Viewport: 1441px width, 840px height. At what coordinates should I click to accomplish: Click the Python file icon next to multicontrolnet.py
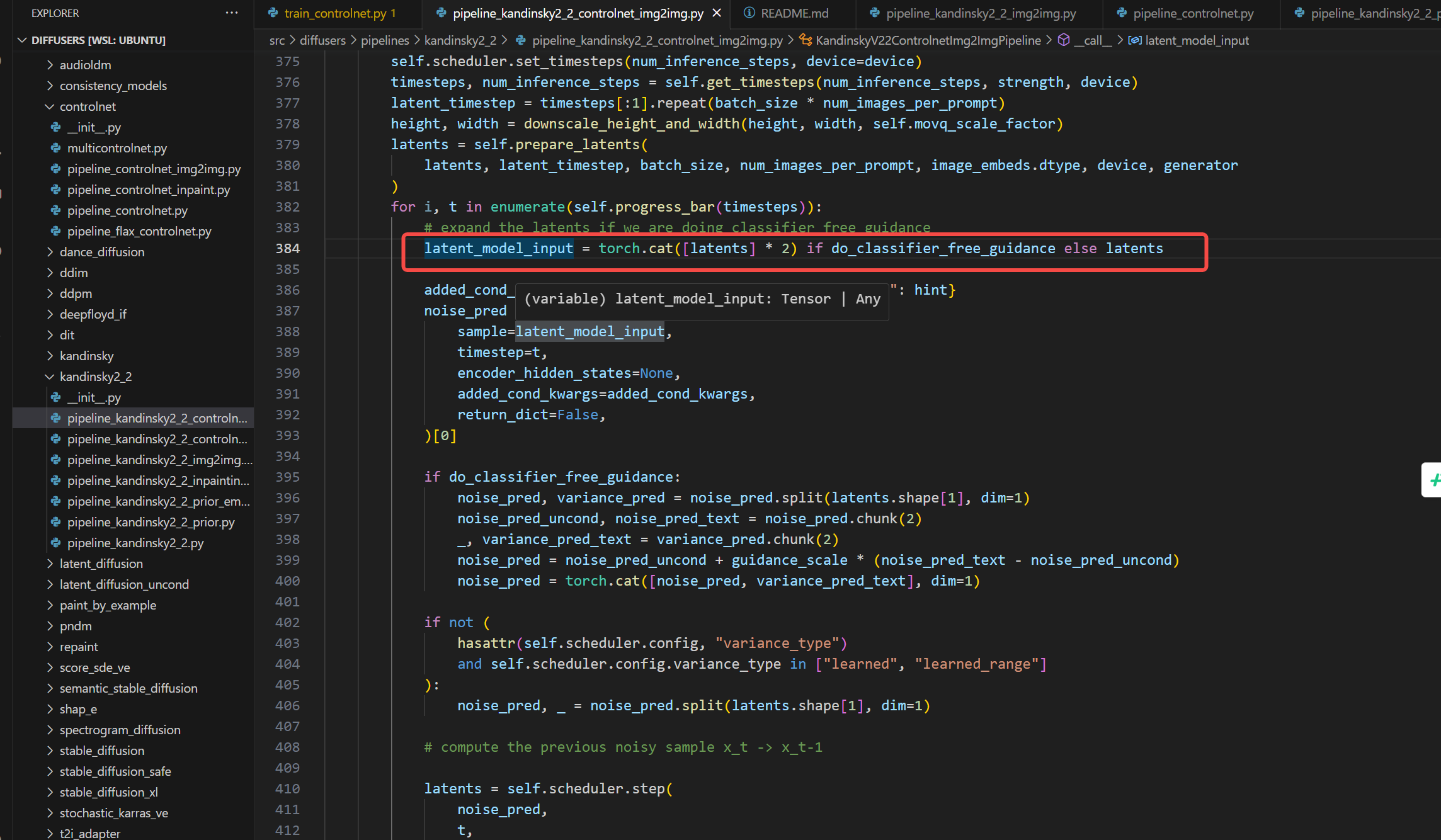pos(55,148)
